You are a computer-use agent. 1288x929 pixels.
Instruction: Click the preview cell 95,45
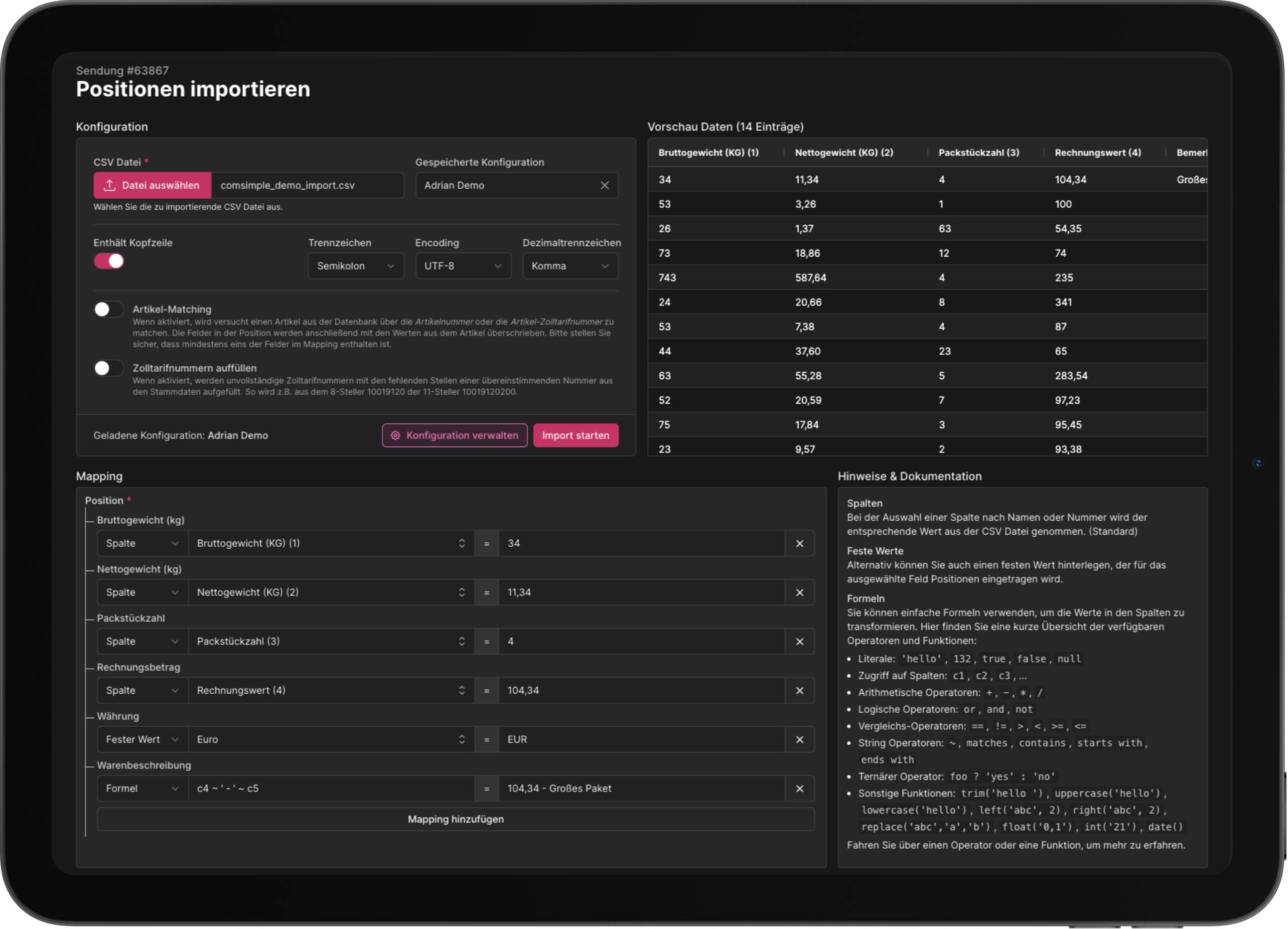tap(1068, 425)
